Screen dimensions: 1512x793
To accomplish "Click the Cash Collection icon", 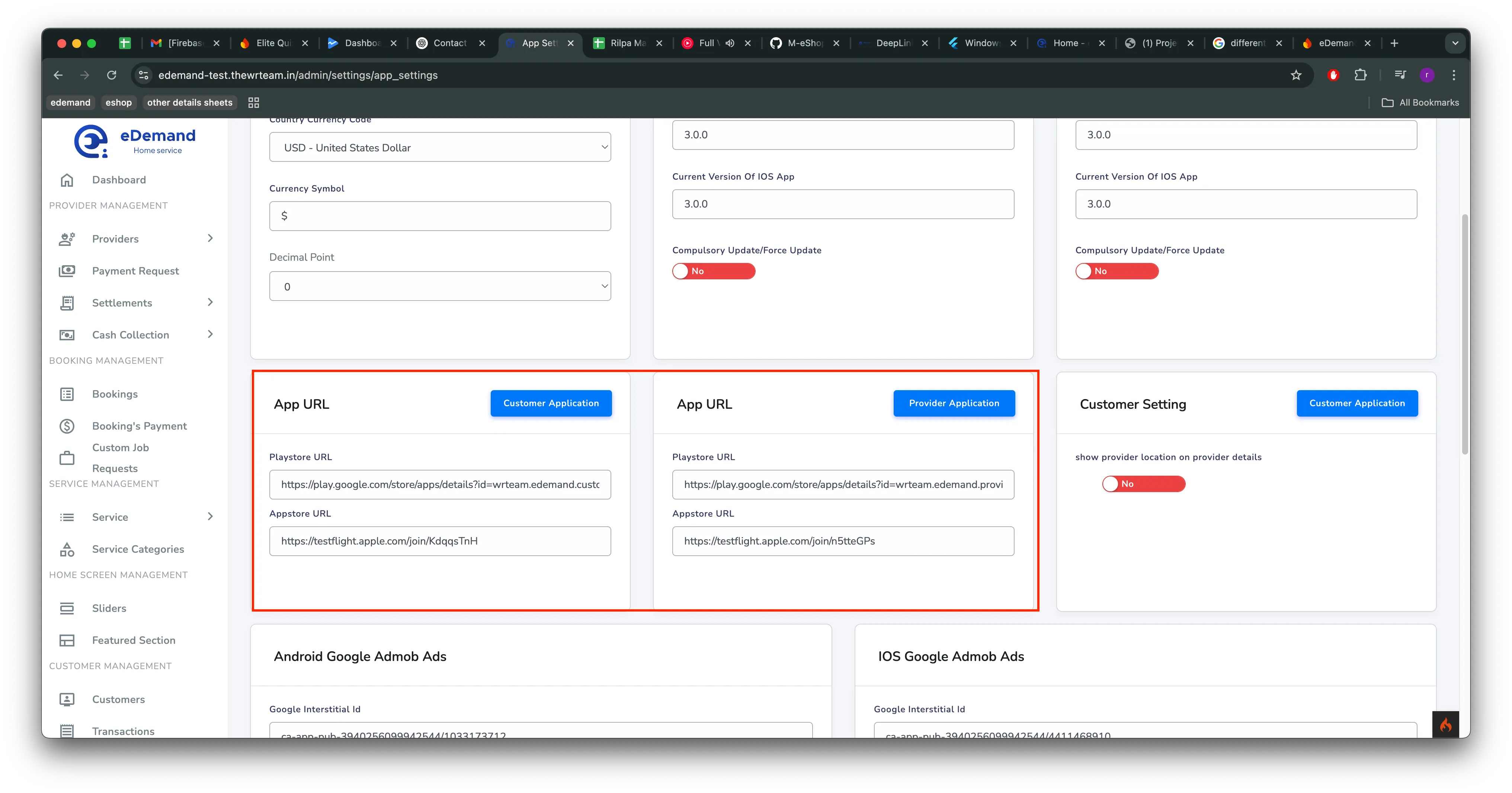I will 67,335.
